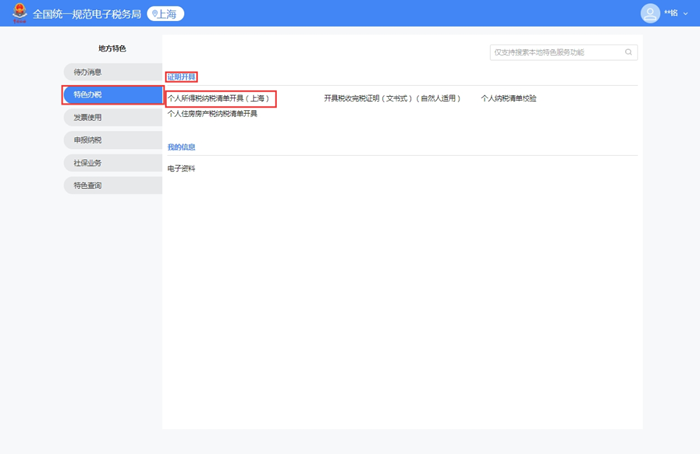Go to 申报纳税 sidebar item
The image size is (700, 454).
click(x=88, y=140)
